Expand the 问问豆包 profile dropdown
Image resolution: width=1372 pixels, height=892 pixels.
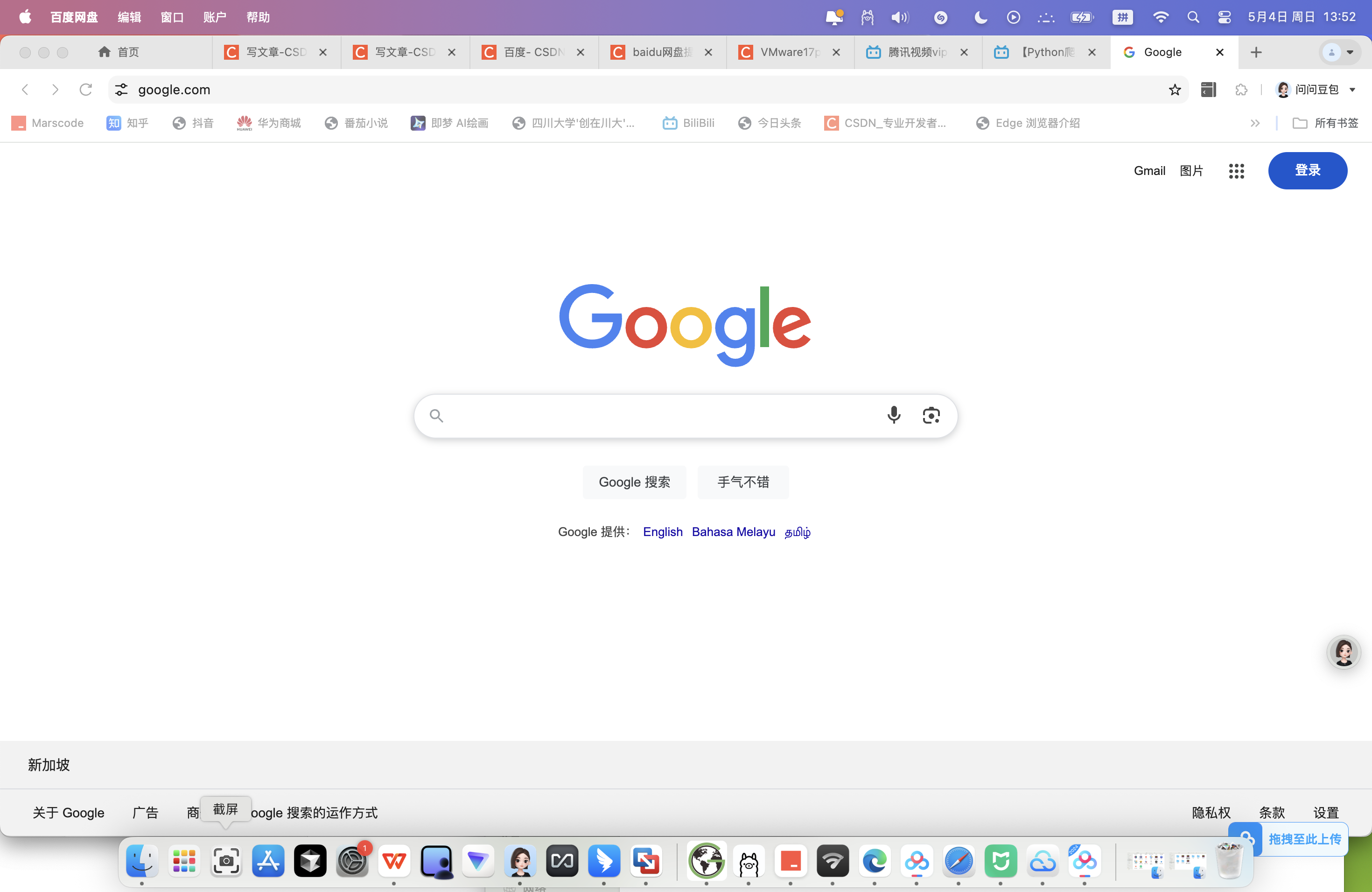click(1352, 90)
